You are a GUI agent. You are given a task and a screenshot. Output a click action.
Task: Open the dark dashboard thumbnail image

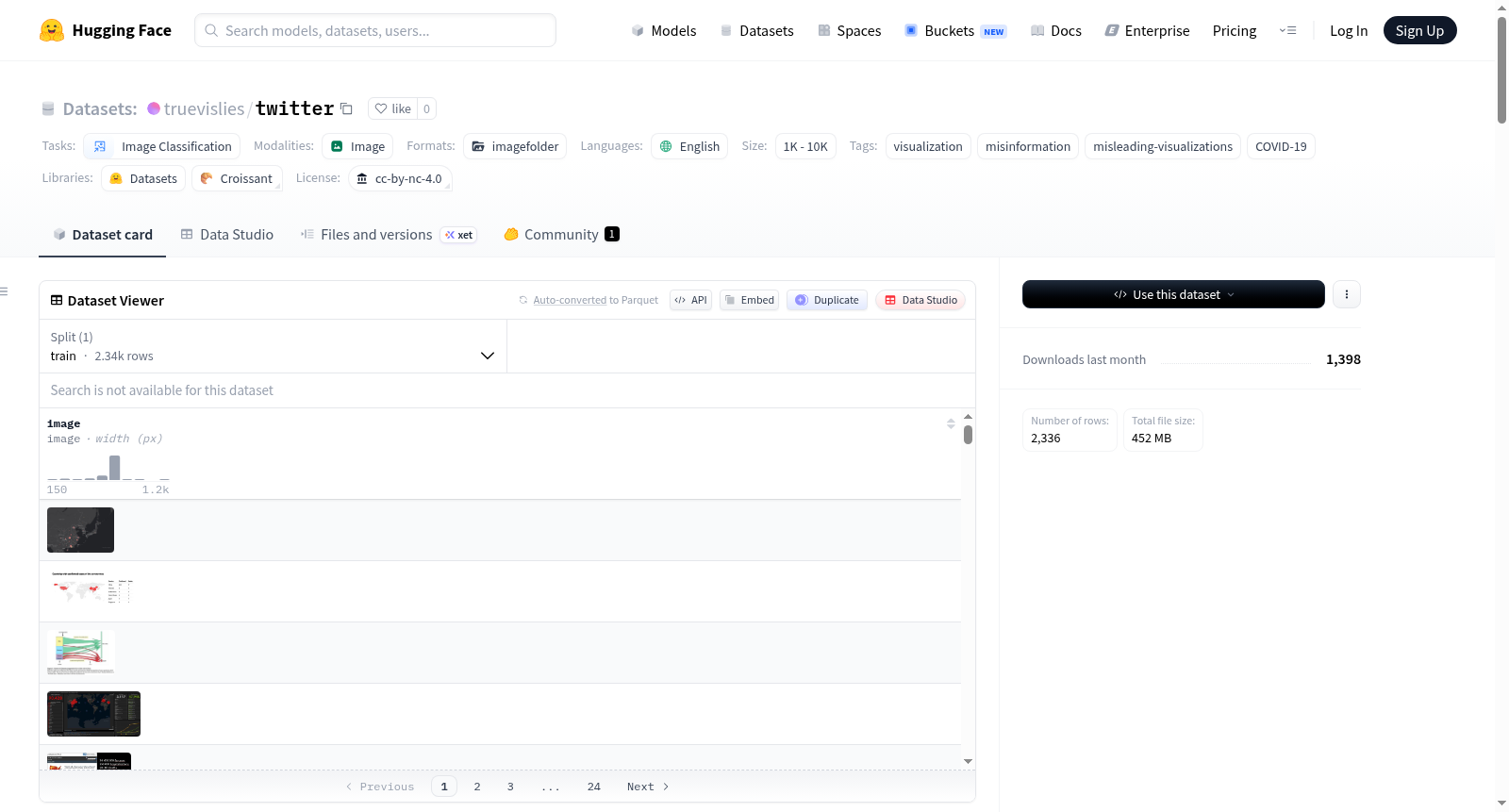click(93, 714)
